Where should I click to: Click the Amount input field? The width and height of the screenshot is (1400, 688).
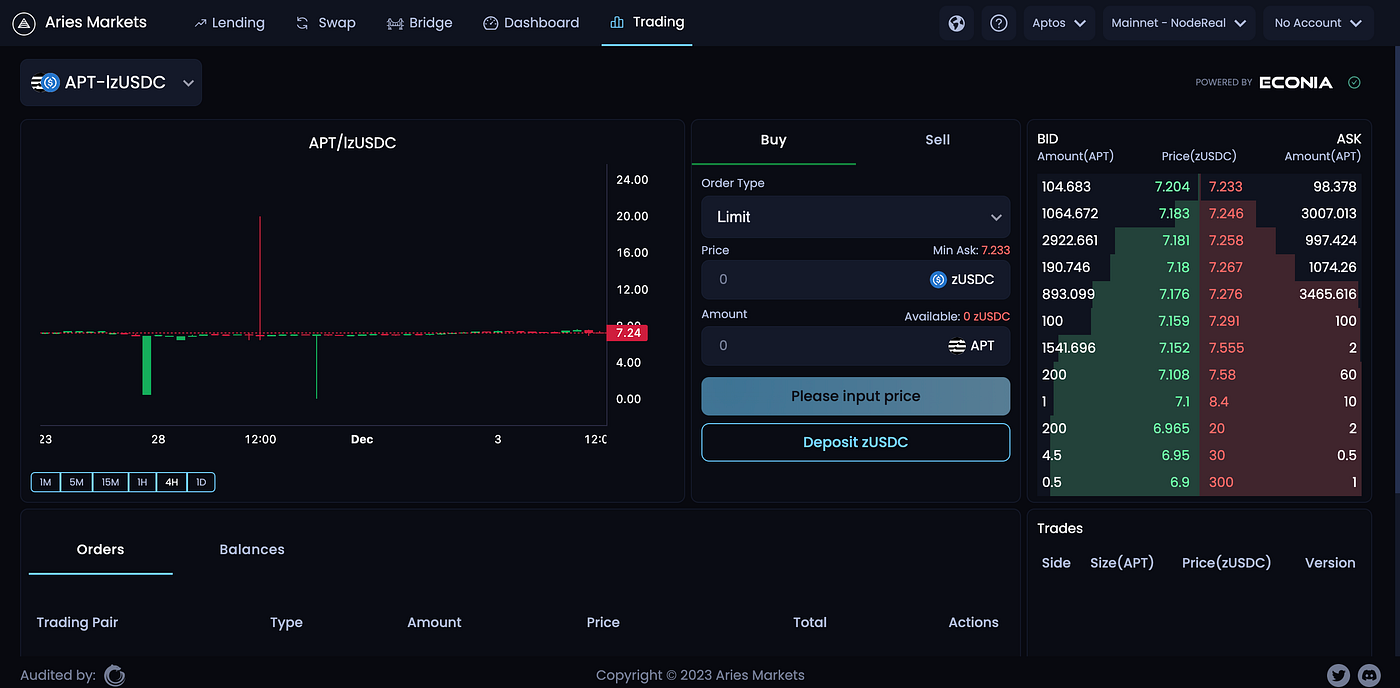(x=856, y=346)
